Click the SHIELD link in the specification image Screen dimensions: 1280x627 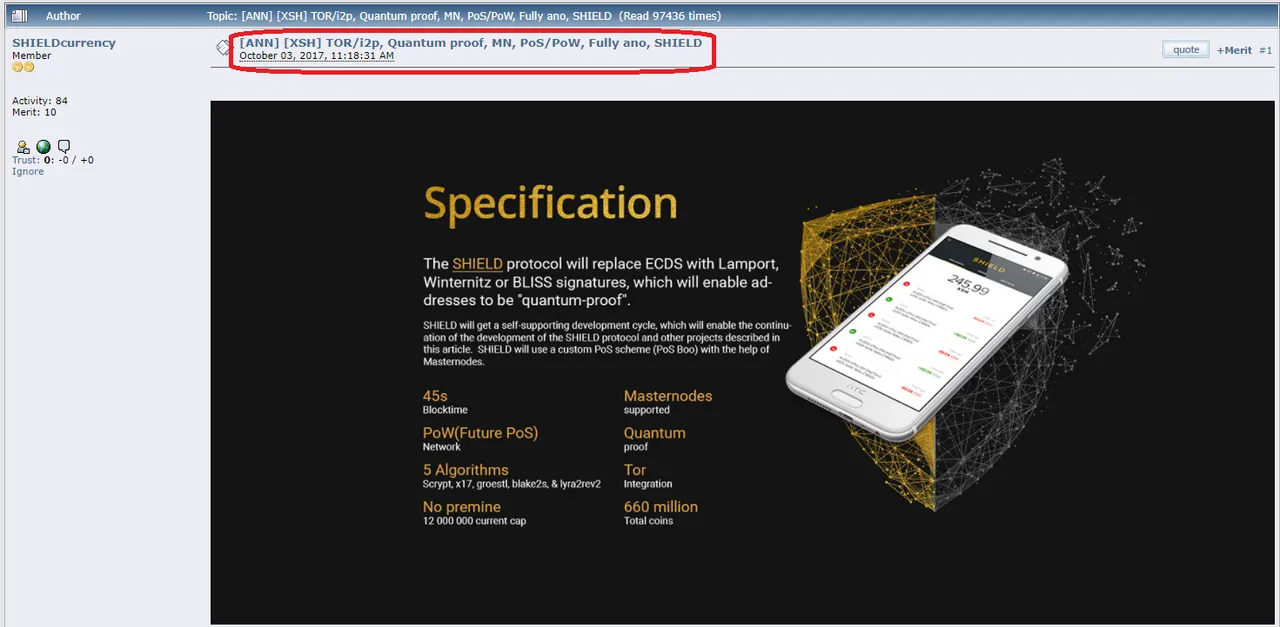(477, 264)
